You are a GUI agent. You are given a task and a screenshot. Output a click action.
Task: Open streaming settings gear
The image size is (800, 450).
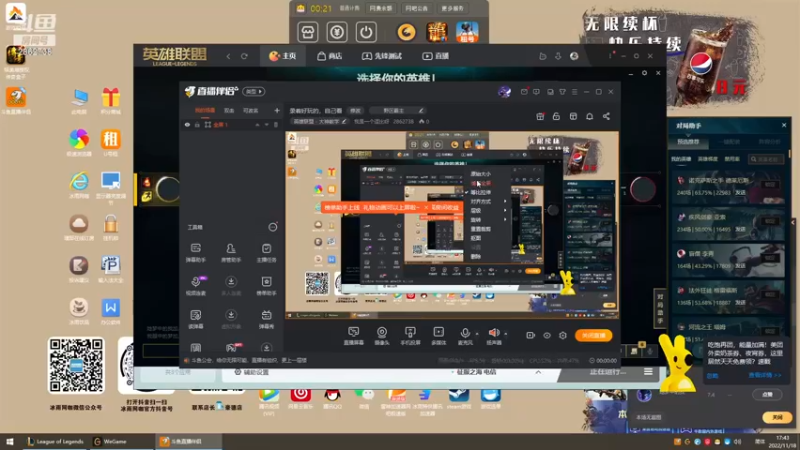563,335
